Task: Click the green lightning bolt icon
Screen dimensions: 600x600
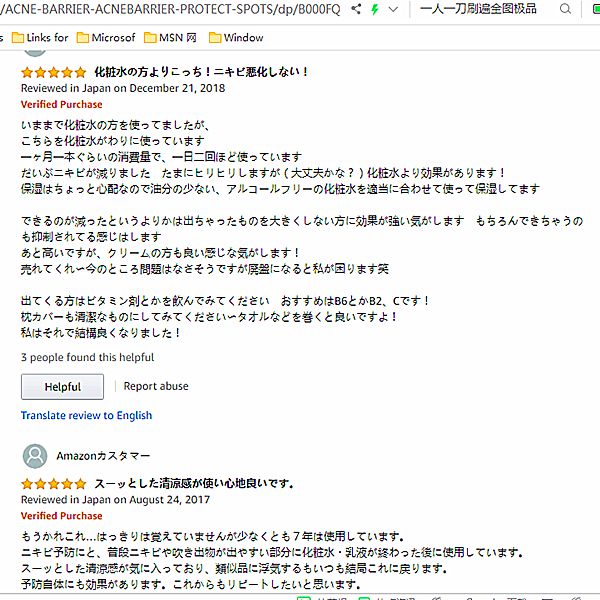Action: tap(373, 9)
